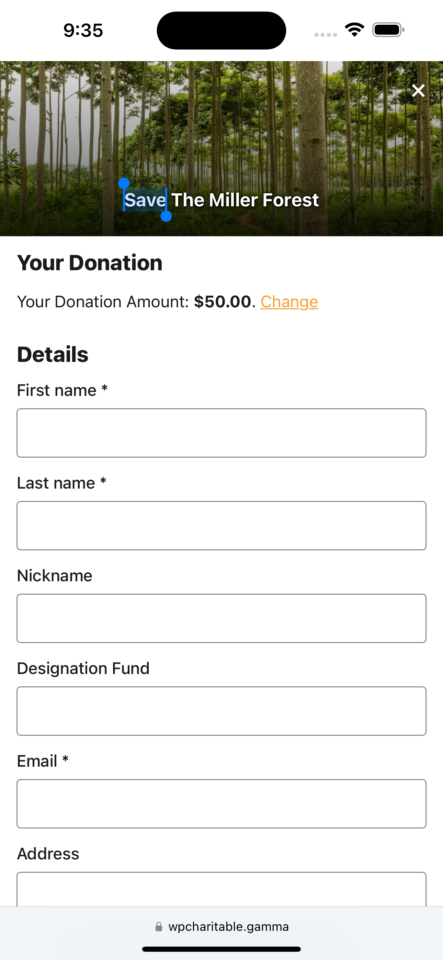Click into the Email input field

click(x=222, y=804)
